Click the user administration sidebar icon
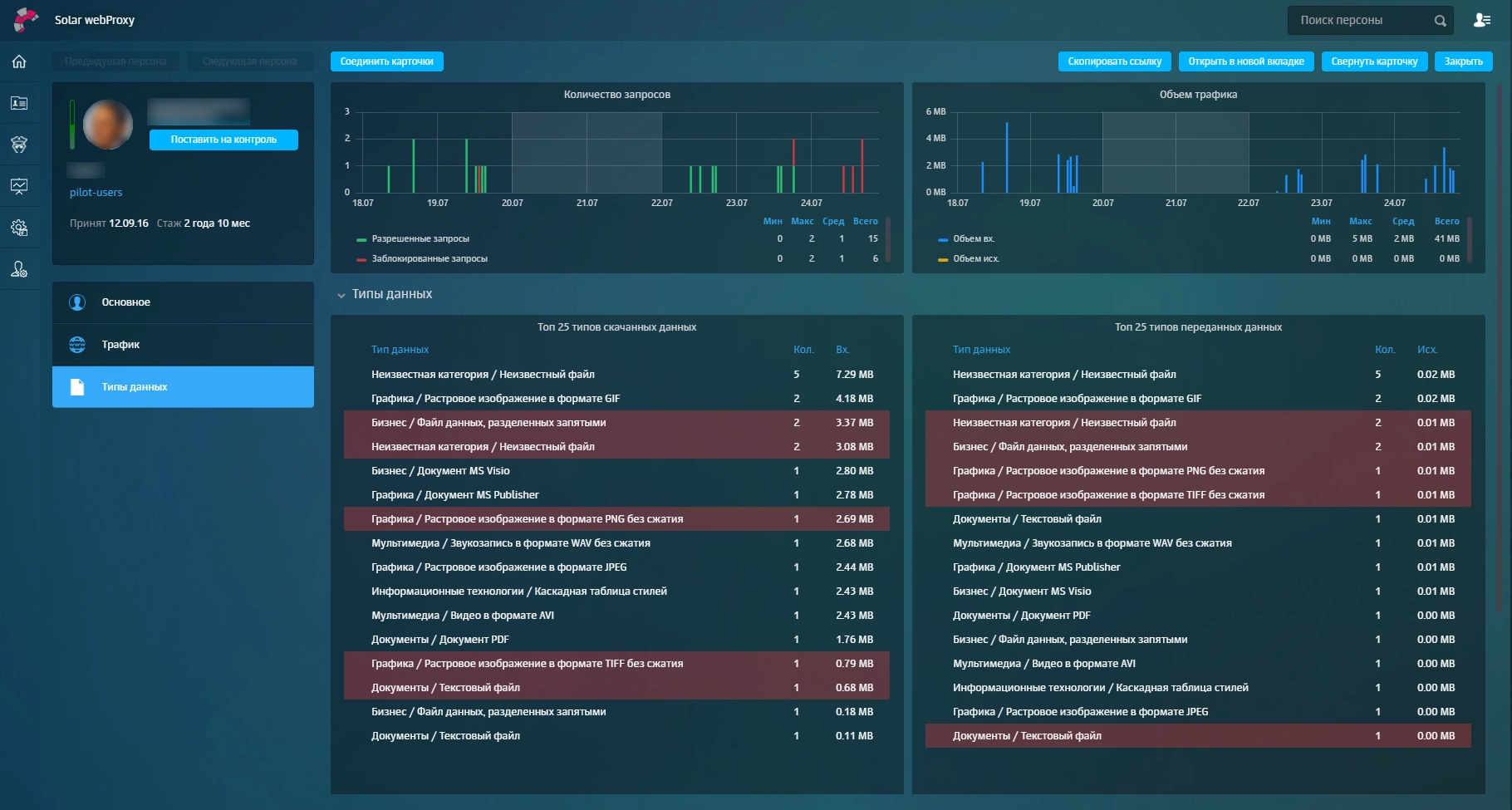The image size is (1512, 810). 19,269
